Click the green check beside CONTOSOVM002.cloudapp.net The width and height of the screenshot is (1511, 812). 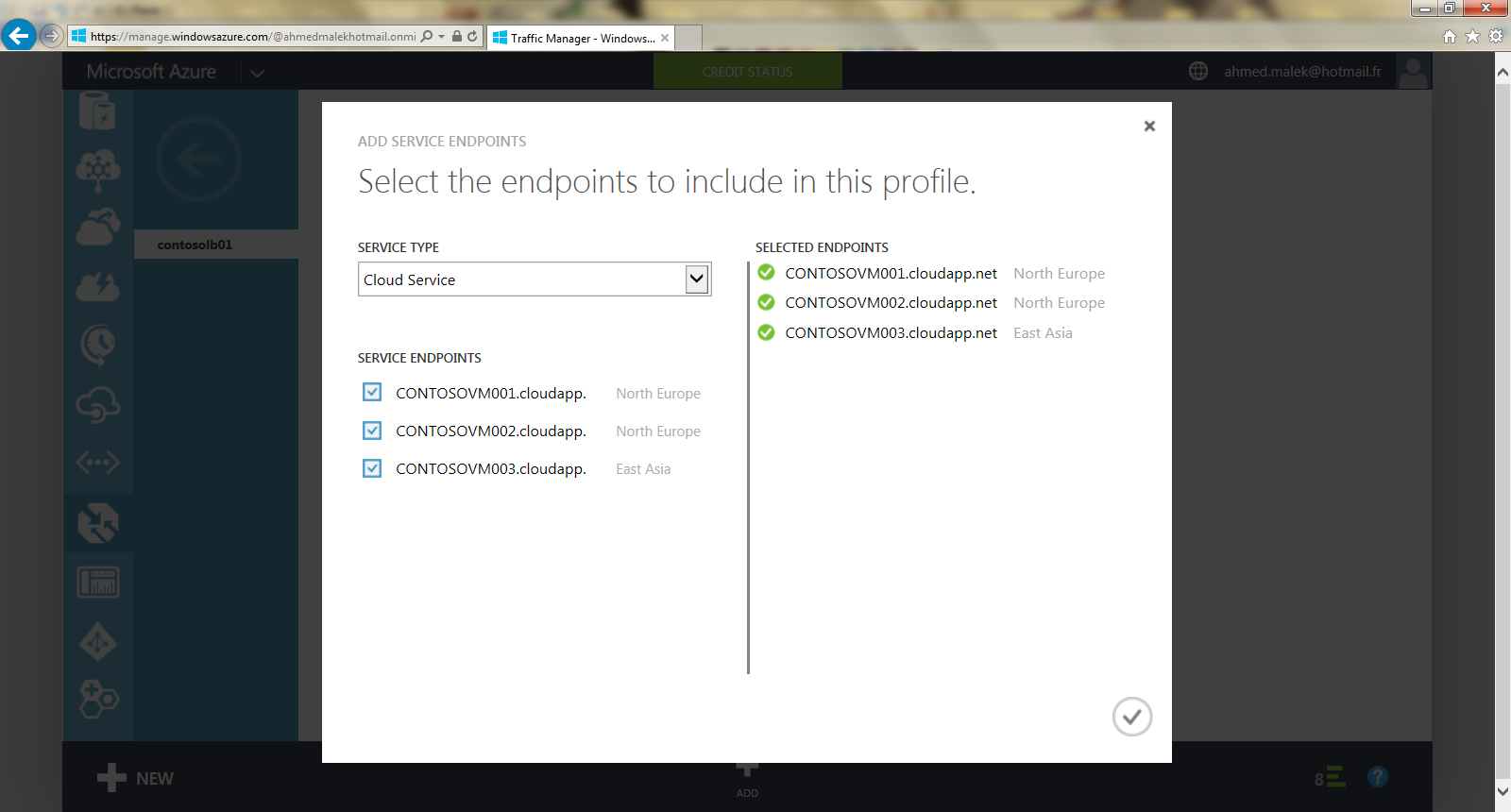[766, 302]
